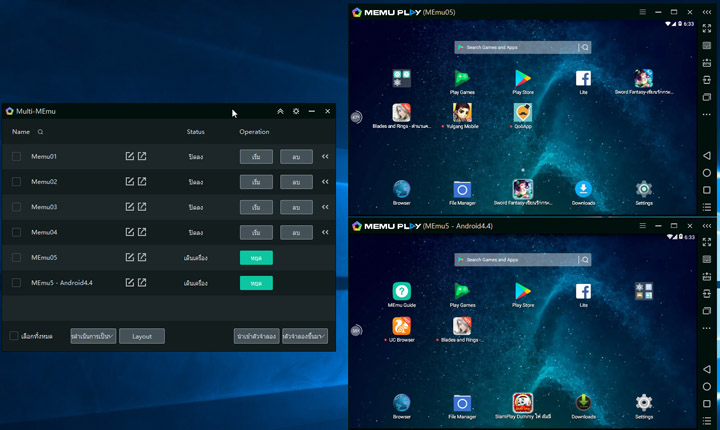Check the Memu04 checkbox
720x430 pixels.
tap(17, 232)
